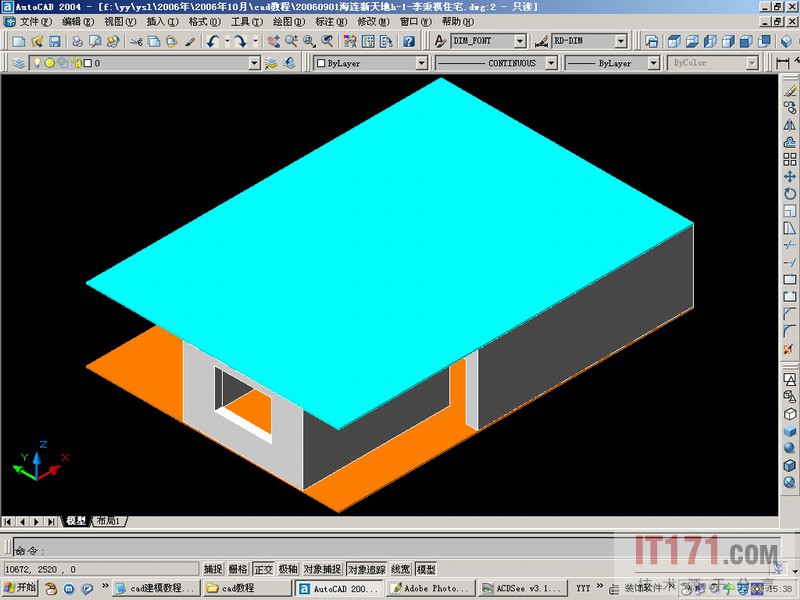The image size is (800, 600).
Task: Select the Erase tool in right toolbar
Action: (790, 90)
